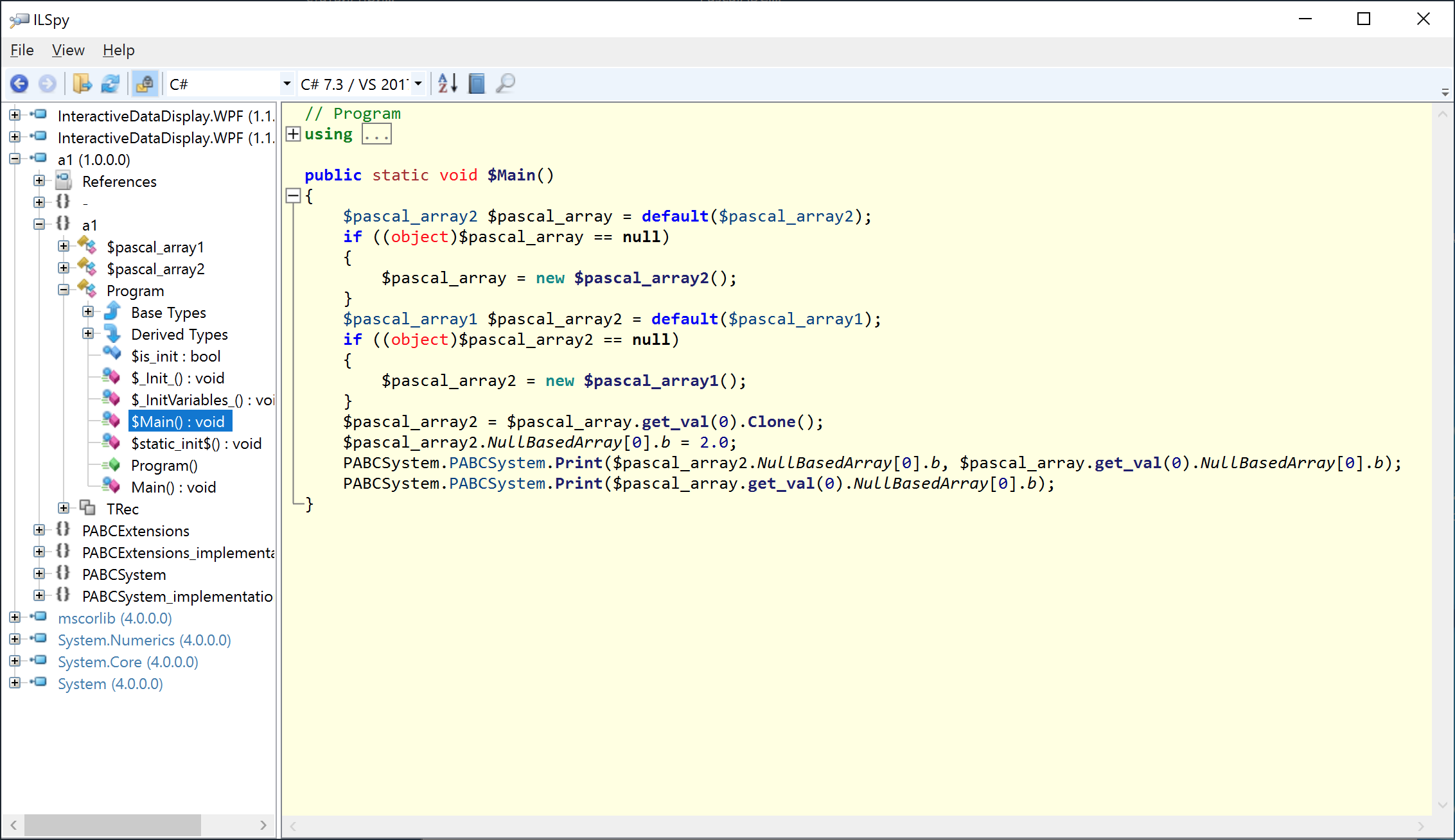Open the language dropdown showing C#
Image resolution: width=1455 pixels, height=840 pixels.
pos(287,83)
